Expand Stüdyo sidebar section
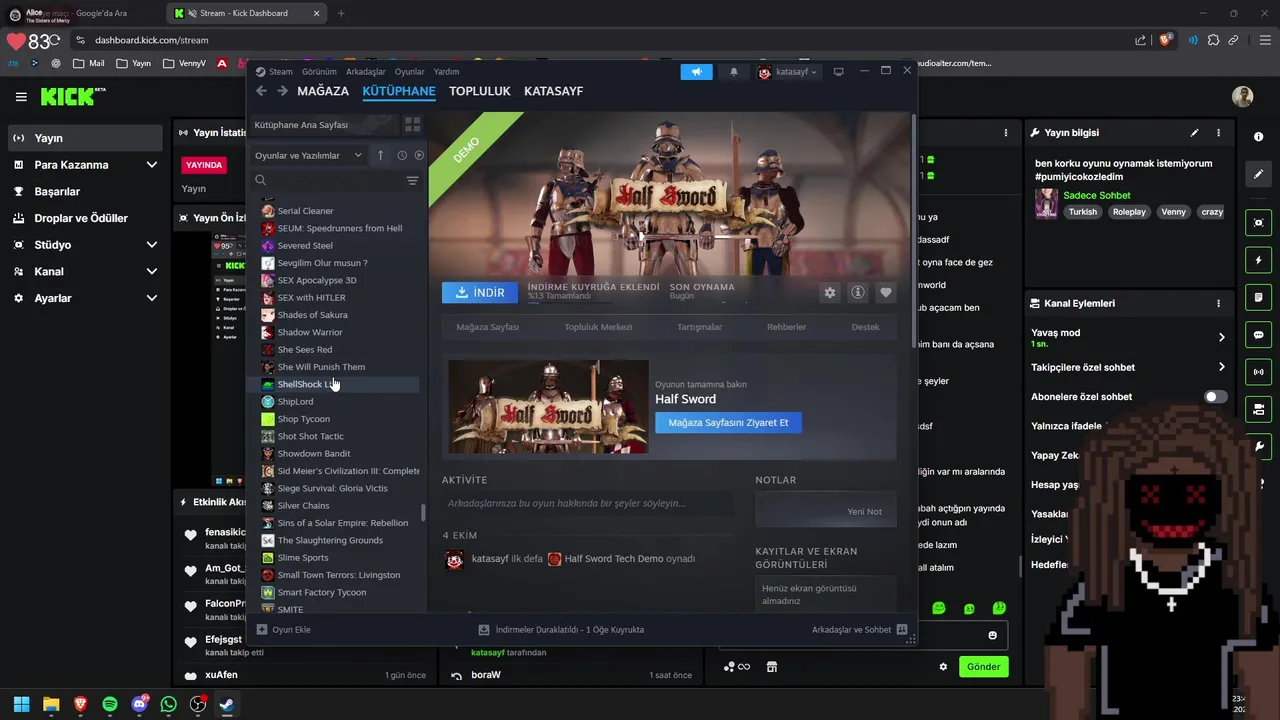Viewport: 1280px width, 720px height. tap(152, 245)
